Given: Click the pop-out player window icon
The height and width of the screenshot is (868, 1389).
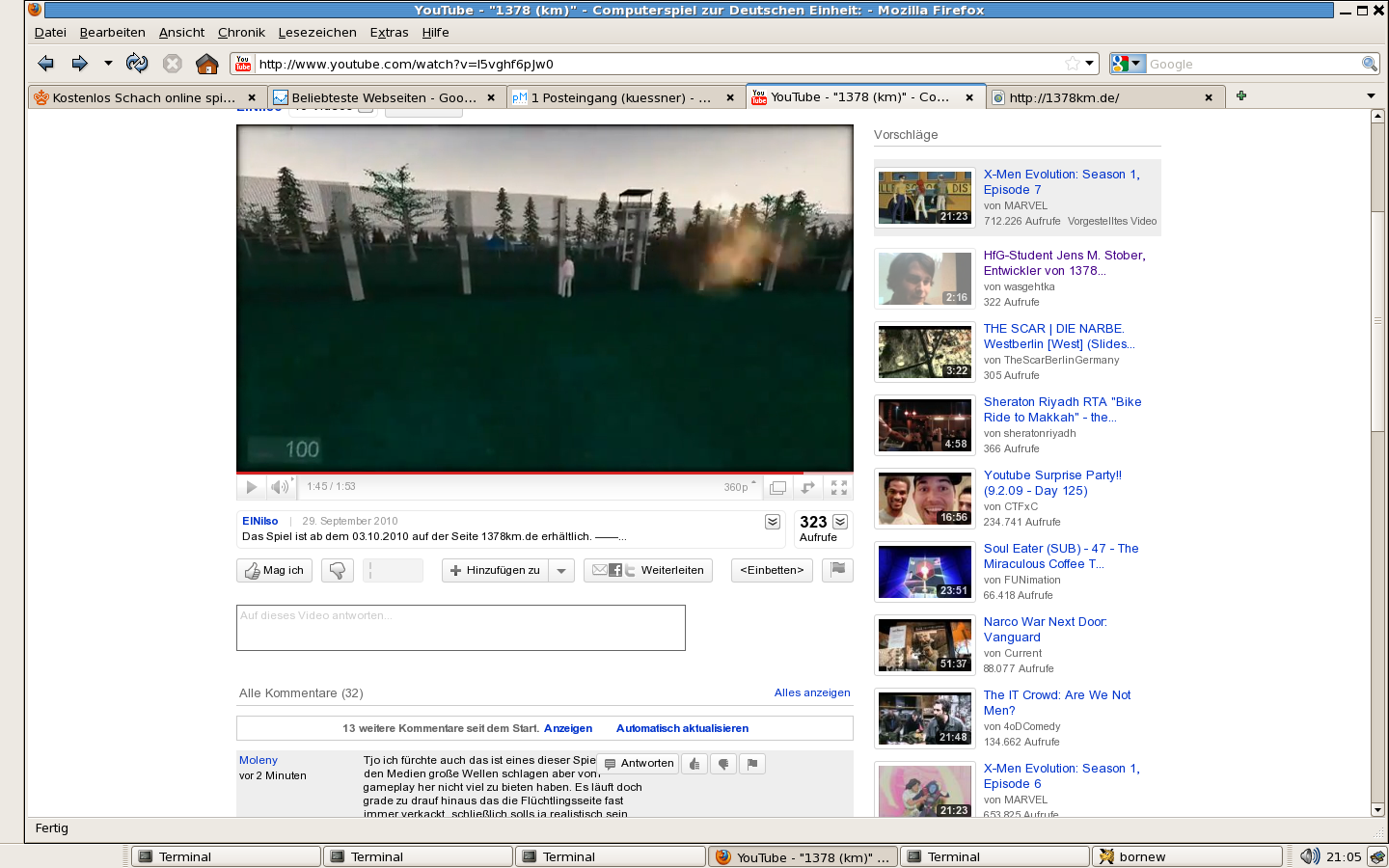Looking at the screenshot, I should [x=778, y=487].
